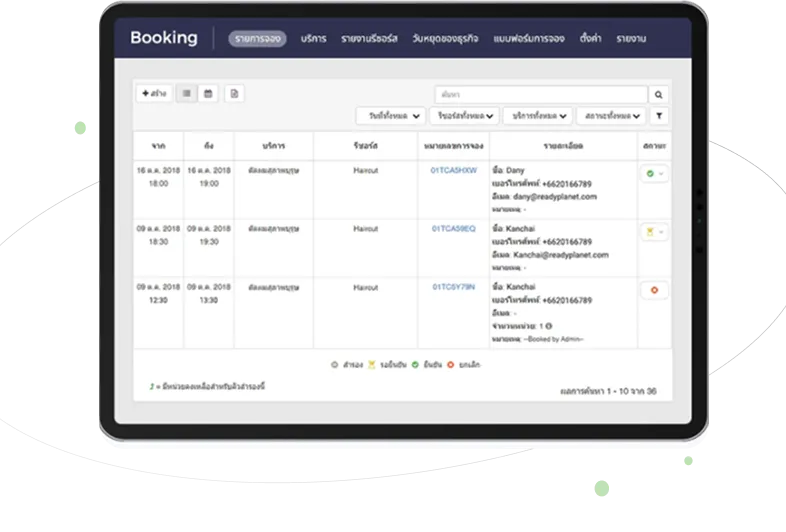The width and height of the screenshot is (786, 532).
Task: Click into the search input field
Action: click(x=540, y=94)
